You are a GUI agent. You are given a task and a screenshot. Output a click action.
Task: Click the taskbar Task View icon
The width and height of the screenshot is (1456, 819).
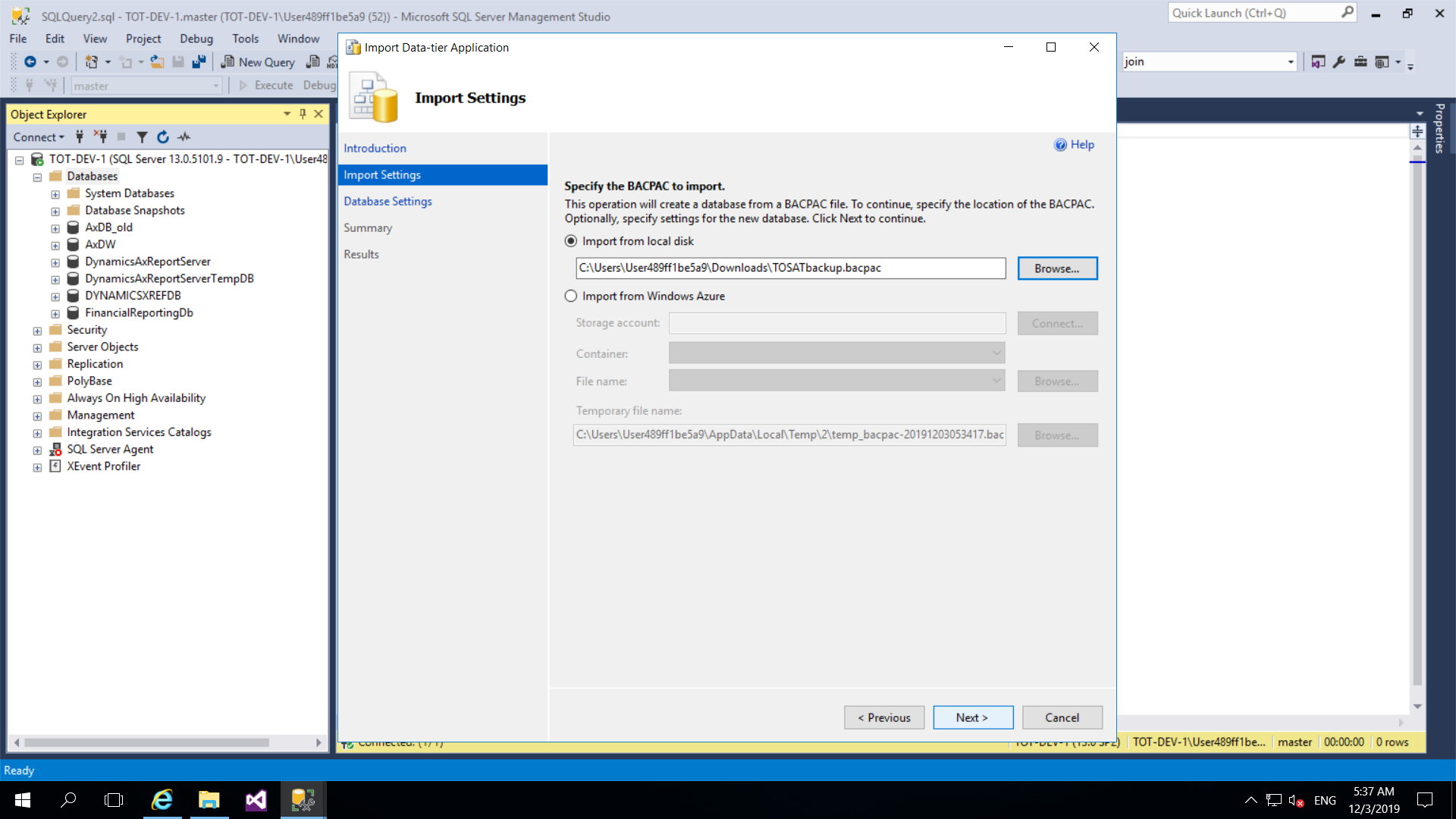pyautogui.click(x=114, y=800)
